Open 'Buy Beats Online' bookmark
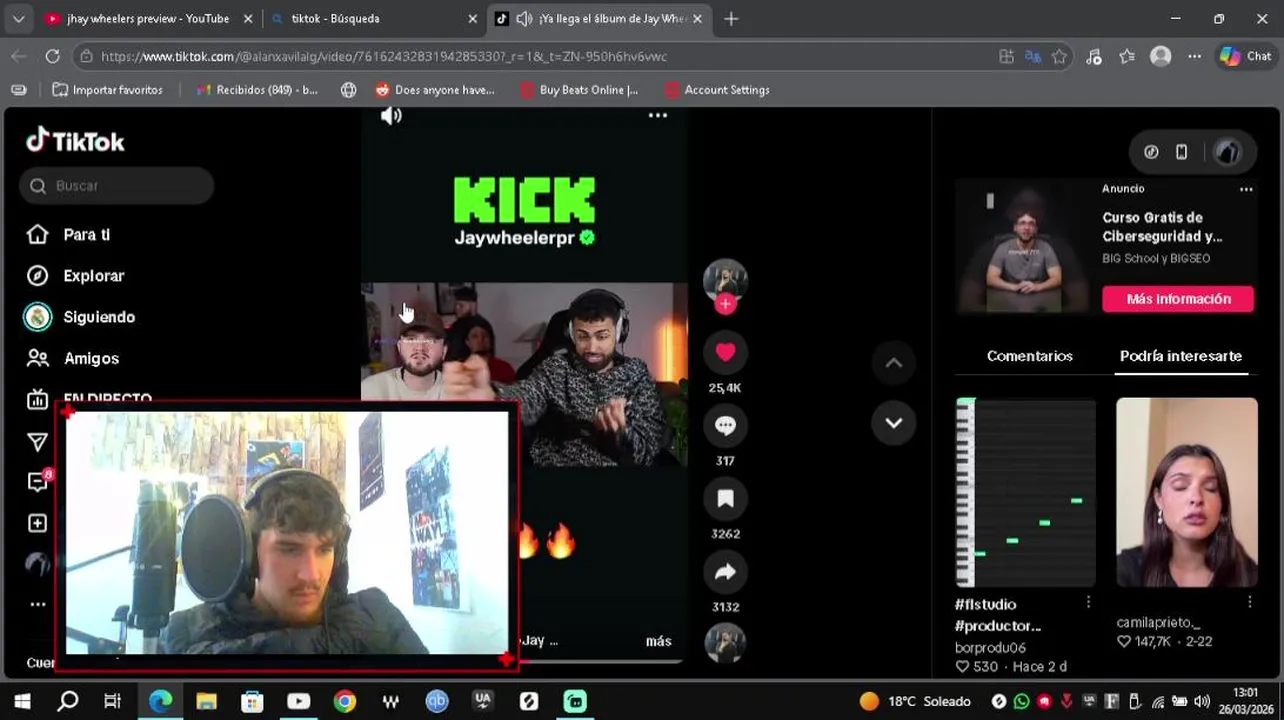Image resolution: width=1284 pixels, height=720 pixels. pos(579,90)
